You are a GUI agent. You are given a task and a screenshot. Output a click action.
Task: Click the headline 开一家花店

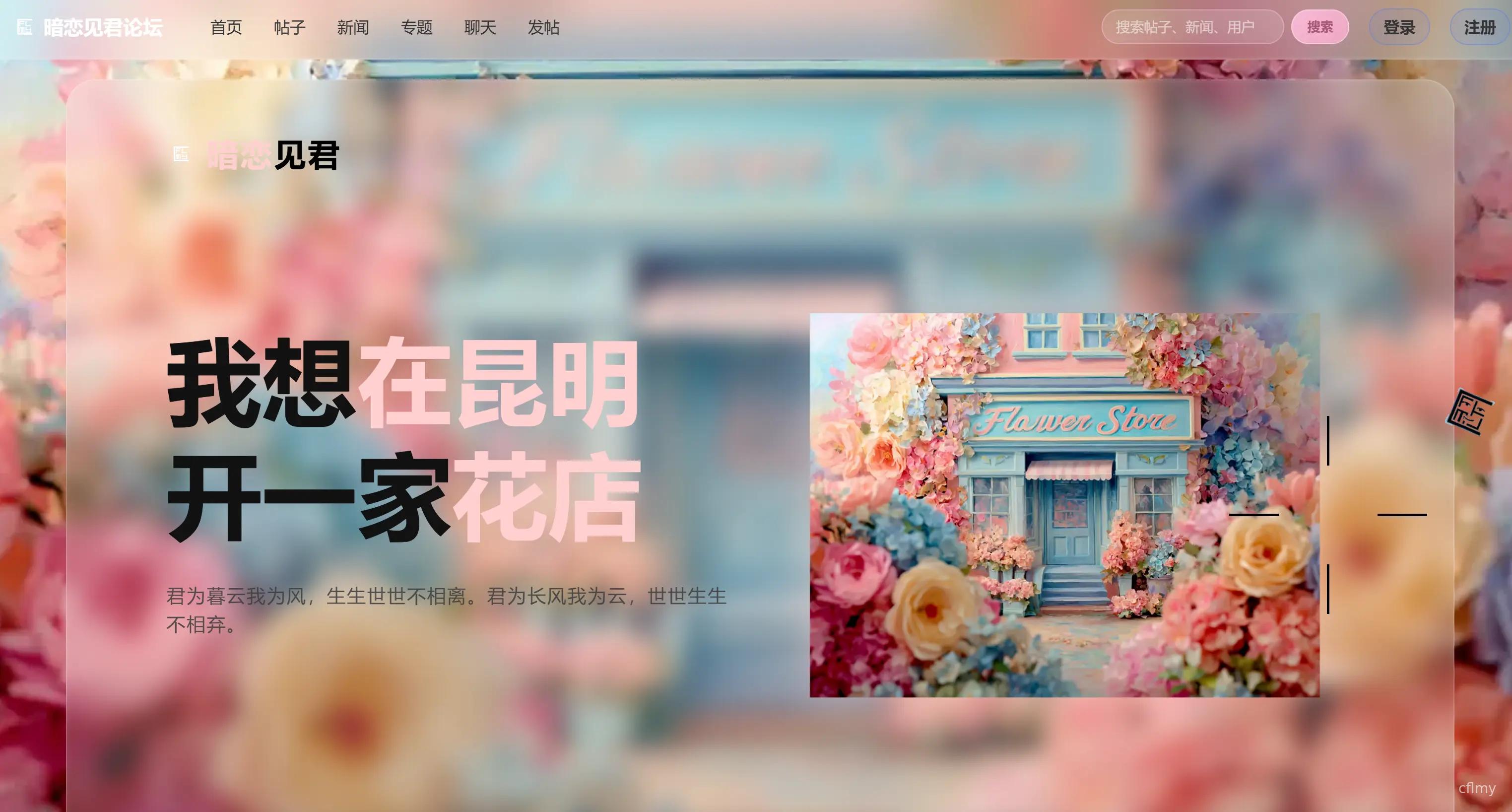pyautogui.click(x=403, y=497)
